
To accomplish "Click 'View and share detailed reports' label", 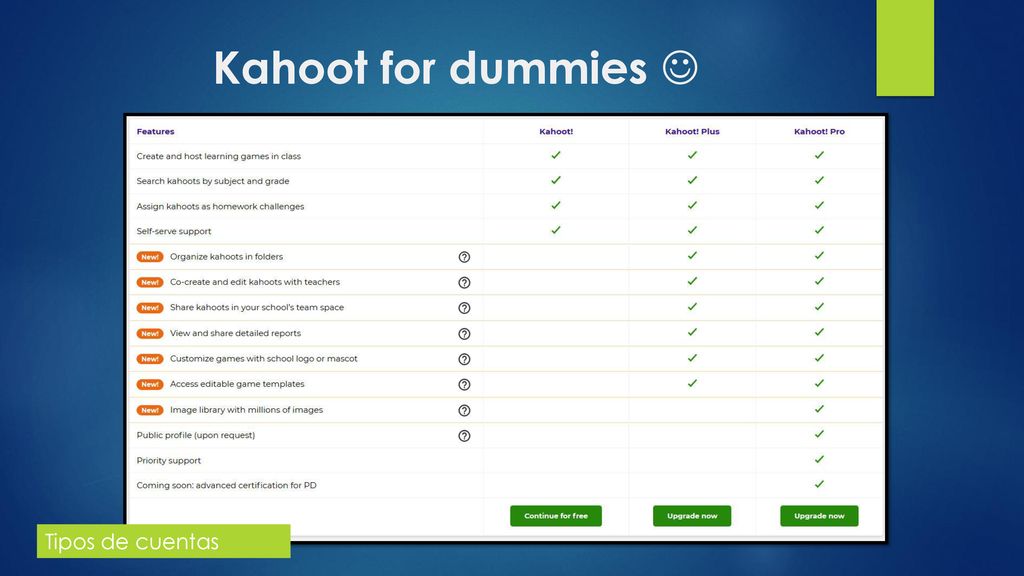I will (x=235, y=333).
